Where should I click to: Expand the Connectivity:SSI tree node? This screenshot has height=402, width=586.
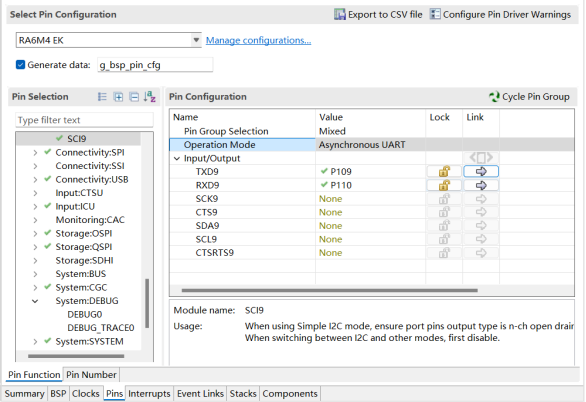[x=35, y=166]
